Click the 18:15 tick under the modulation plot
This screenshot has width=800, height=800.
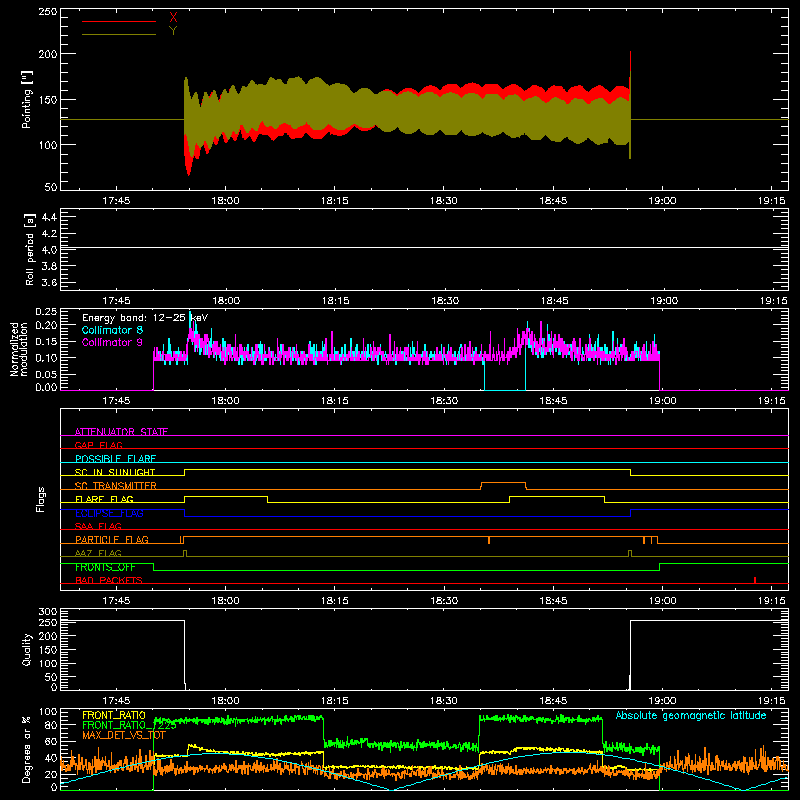coord(335,401)
